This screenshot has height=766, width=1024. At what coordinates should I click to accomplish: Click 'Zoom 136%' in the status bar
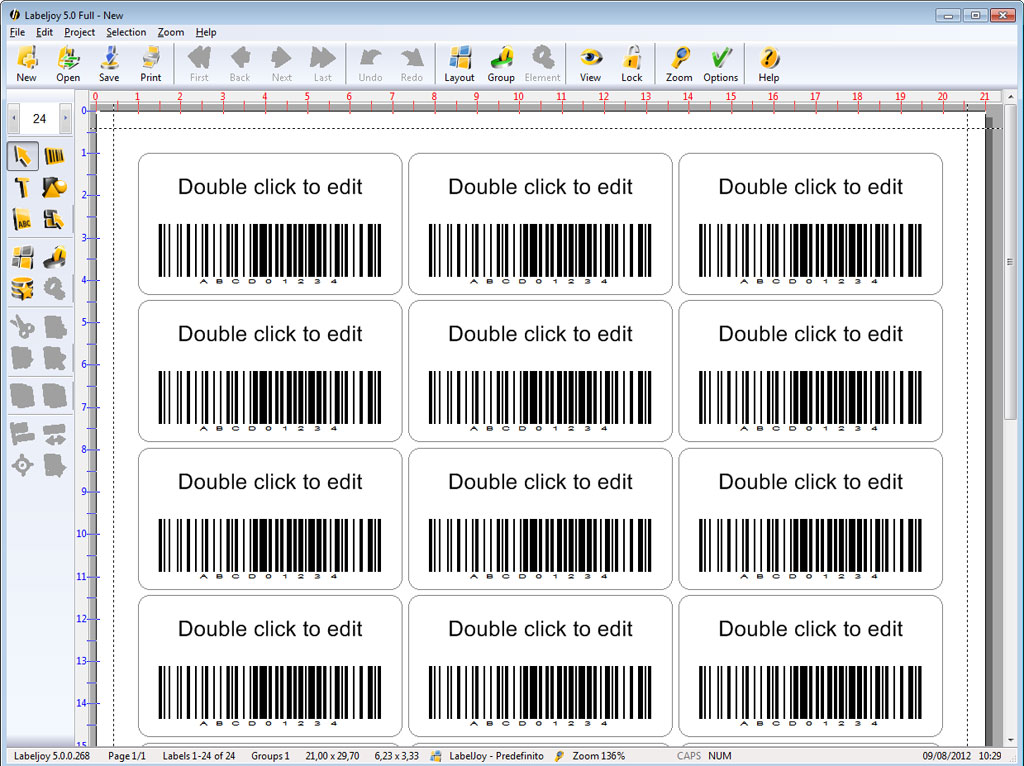(x=599, y=756)
